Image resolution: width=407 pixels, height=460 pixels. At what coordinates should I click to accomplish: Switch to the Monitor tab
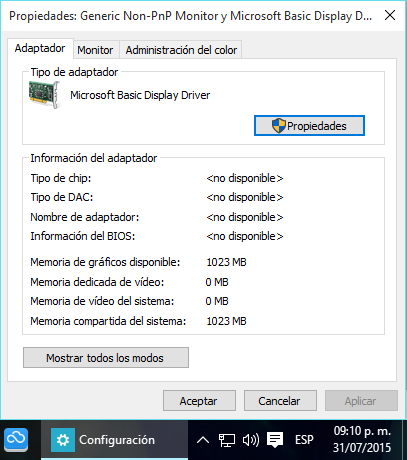(x=95, y=50)
